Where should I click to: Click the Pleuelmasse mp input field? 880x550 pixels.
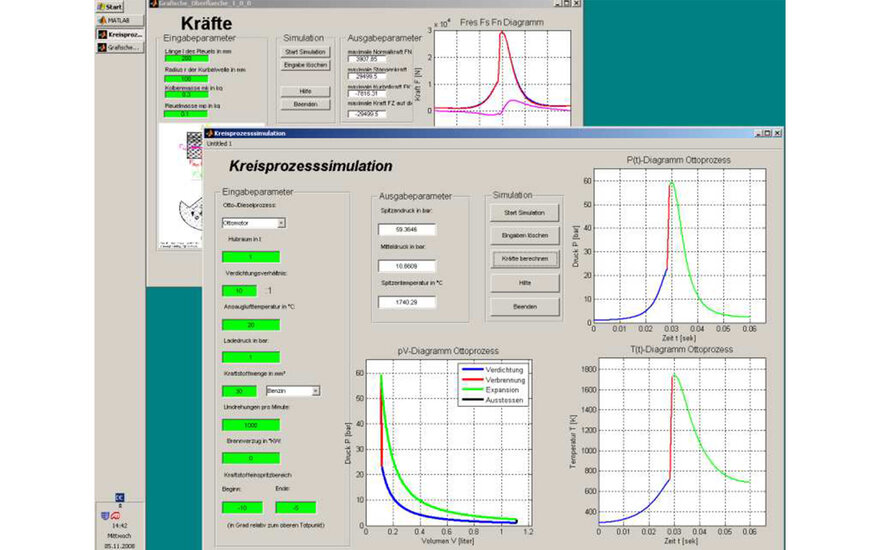[x=186, y=113]
